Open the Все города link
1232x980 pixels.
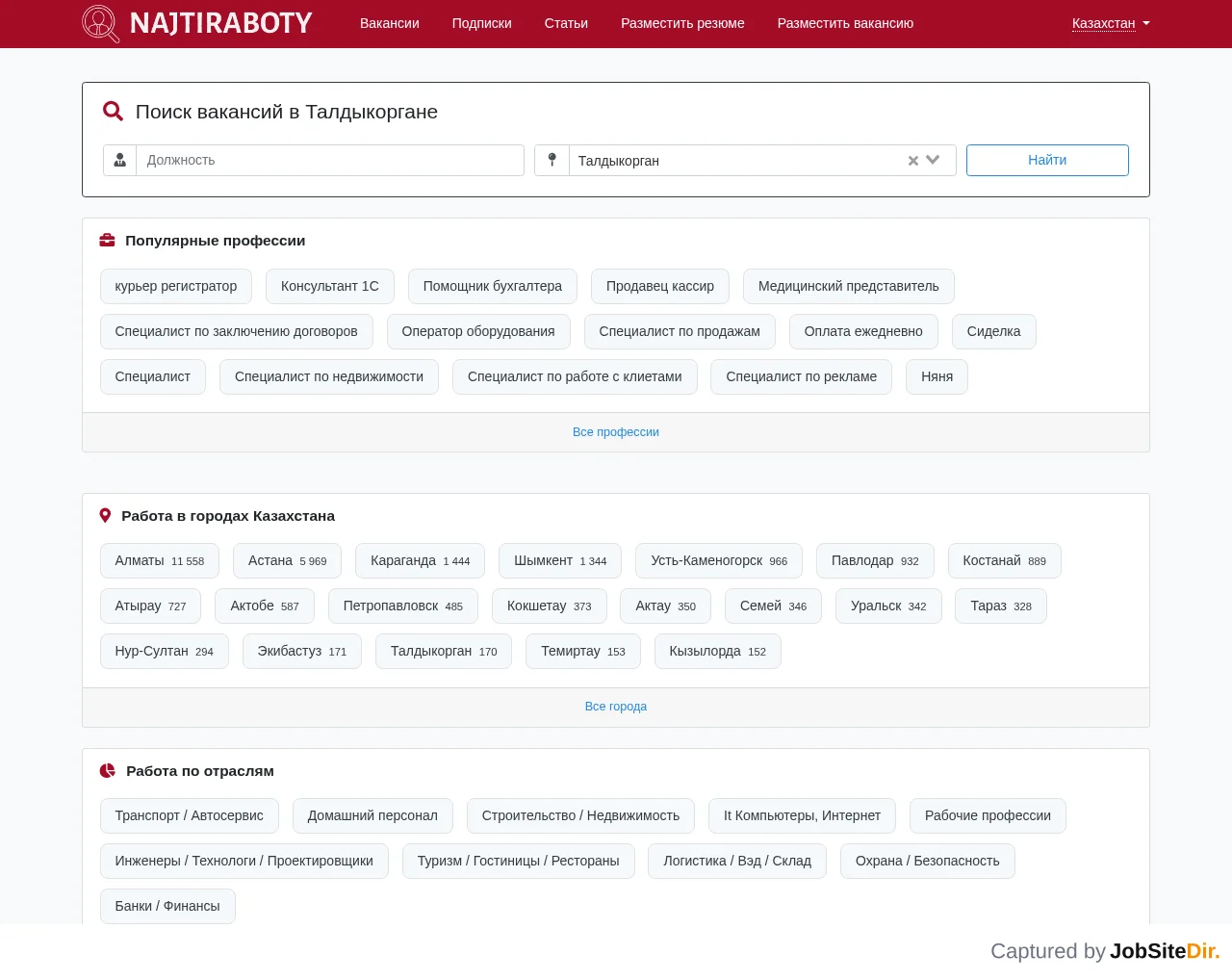click(616, 707)
